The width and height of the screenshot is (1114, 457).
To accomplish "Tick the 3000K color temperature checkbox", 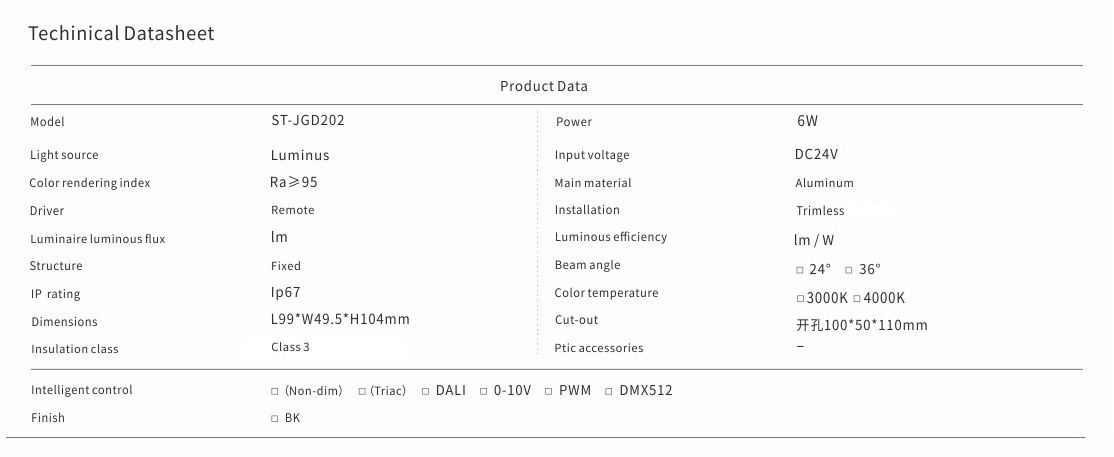I will tap(800, 298).
